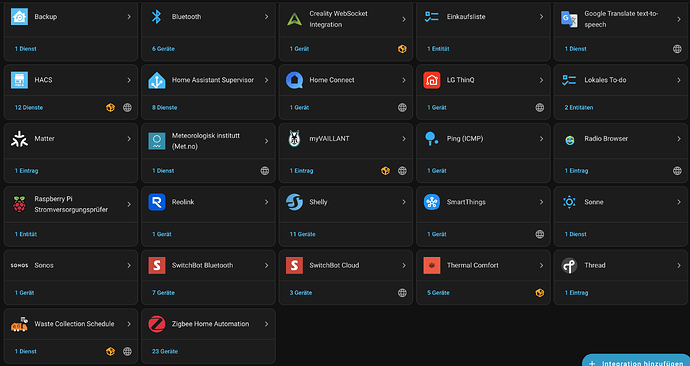Click the Ping (ICMP) icon
This screenshot has width=690, height=366.
point(431,139)
